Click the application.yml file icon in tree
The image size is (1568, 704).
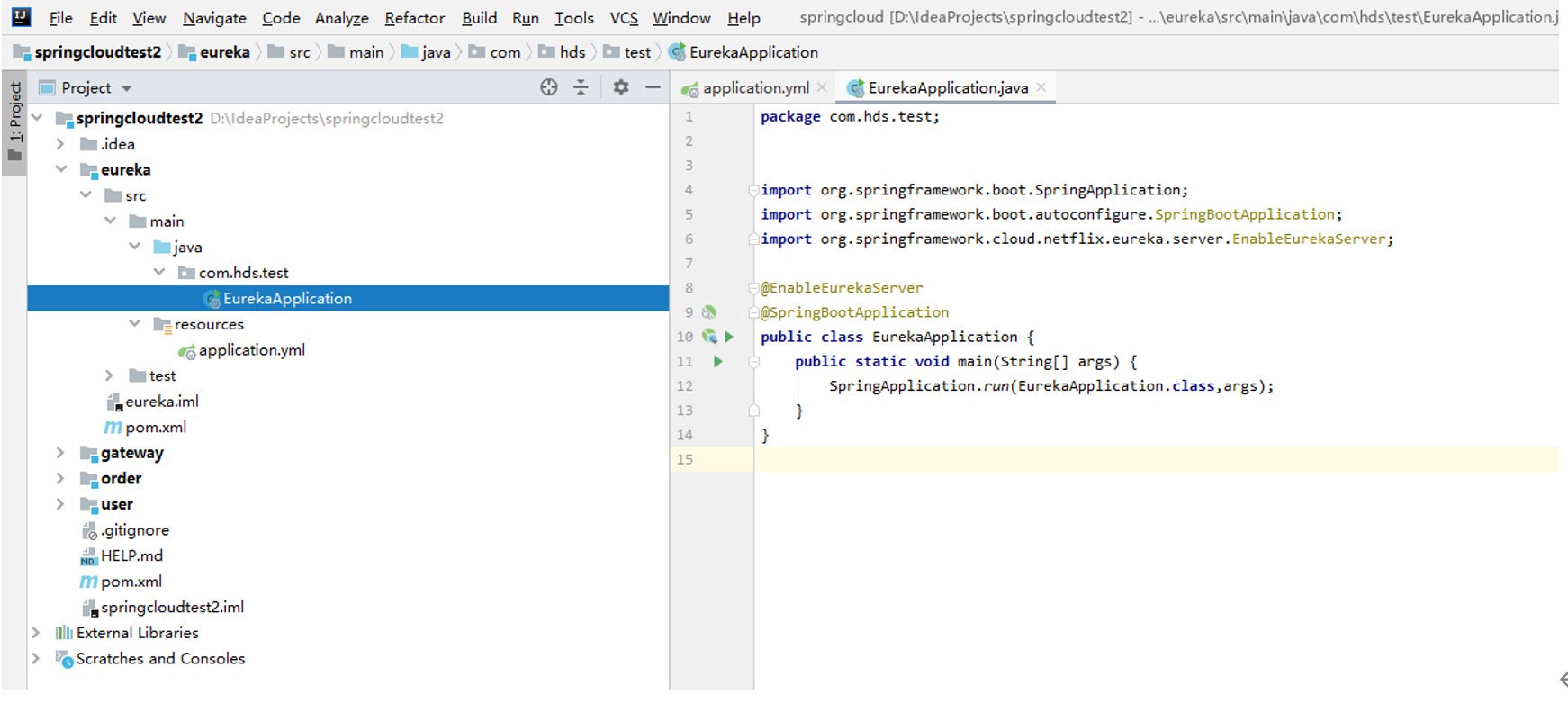[x=187, y=351]
